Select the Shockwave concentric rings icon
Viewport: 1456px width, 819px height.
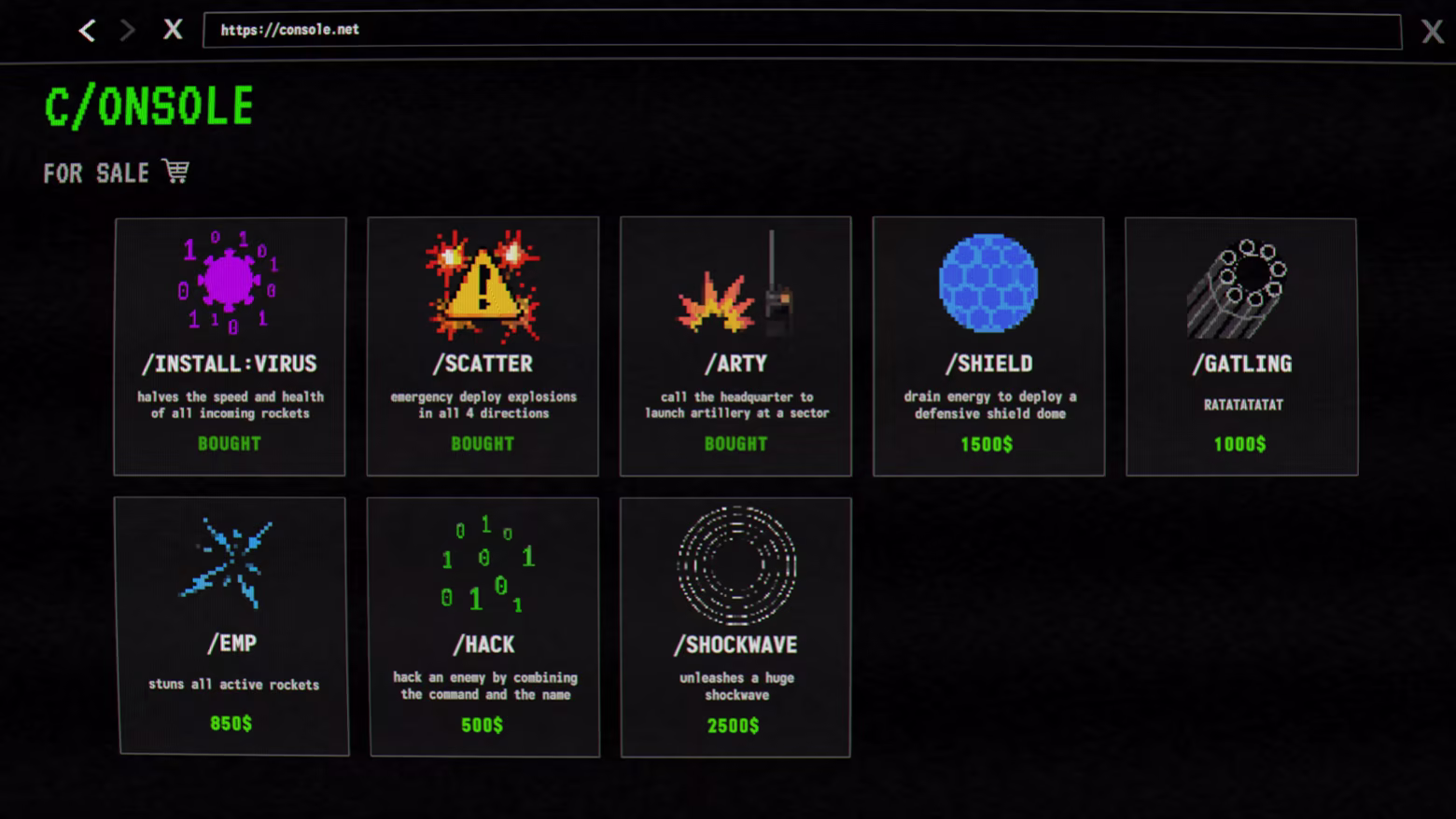(x=736, y=565)
